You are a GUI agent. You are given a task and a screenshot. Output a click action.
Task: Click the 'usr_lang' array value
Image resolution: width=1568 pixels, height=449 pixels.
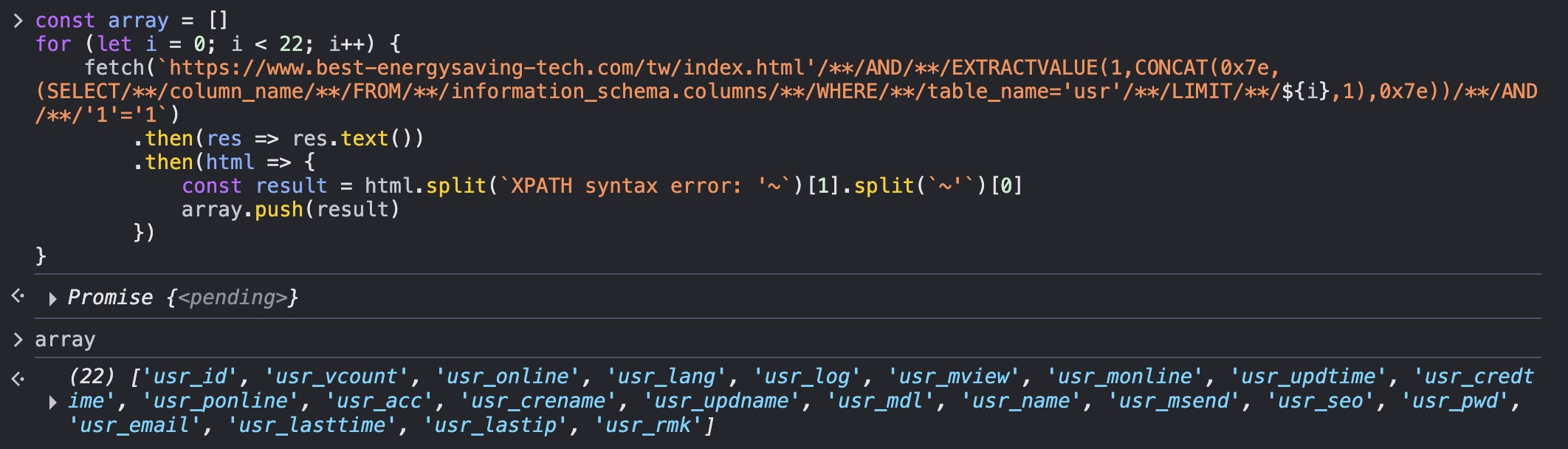667,376
